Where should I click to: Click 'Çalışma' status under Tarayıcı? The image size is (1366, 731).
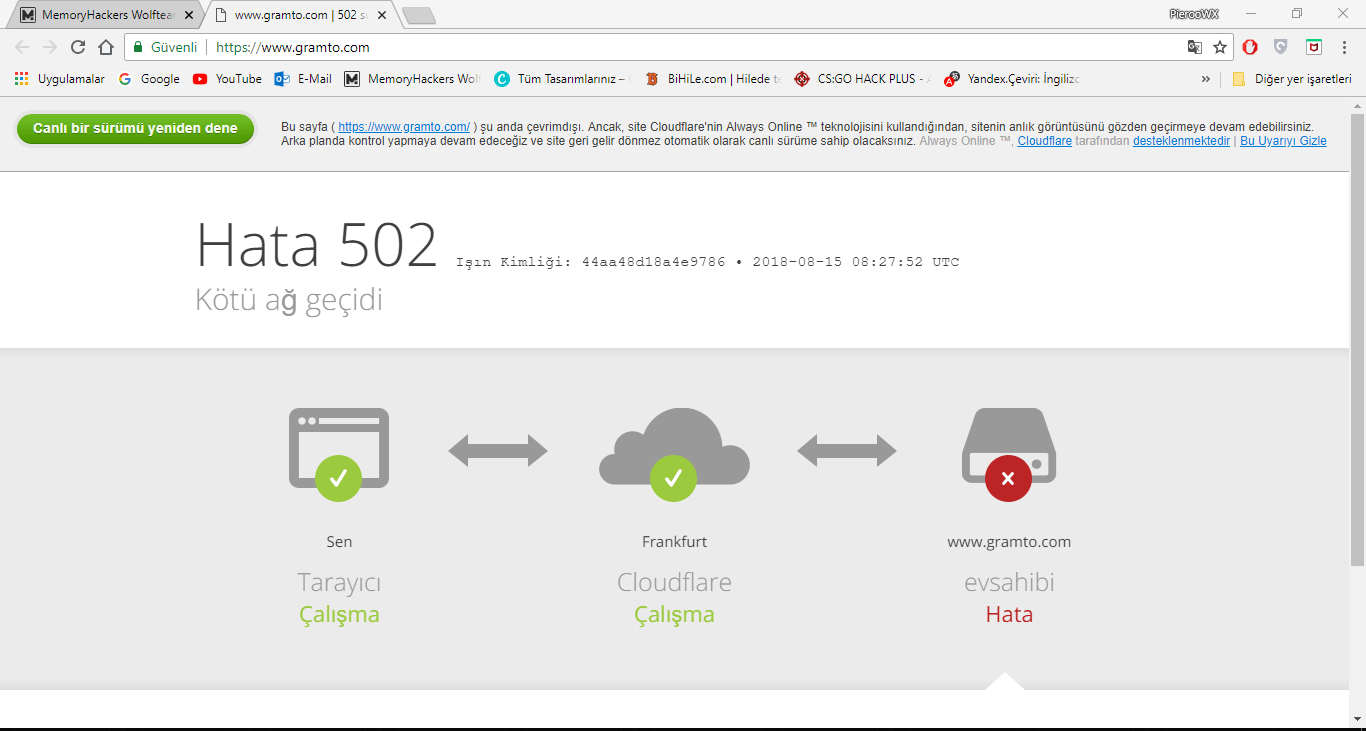(x=339, y=614)
